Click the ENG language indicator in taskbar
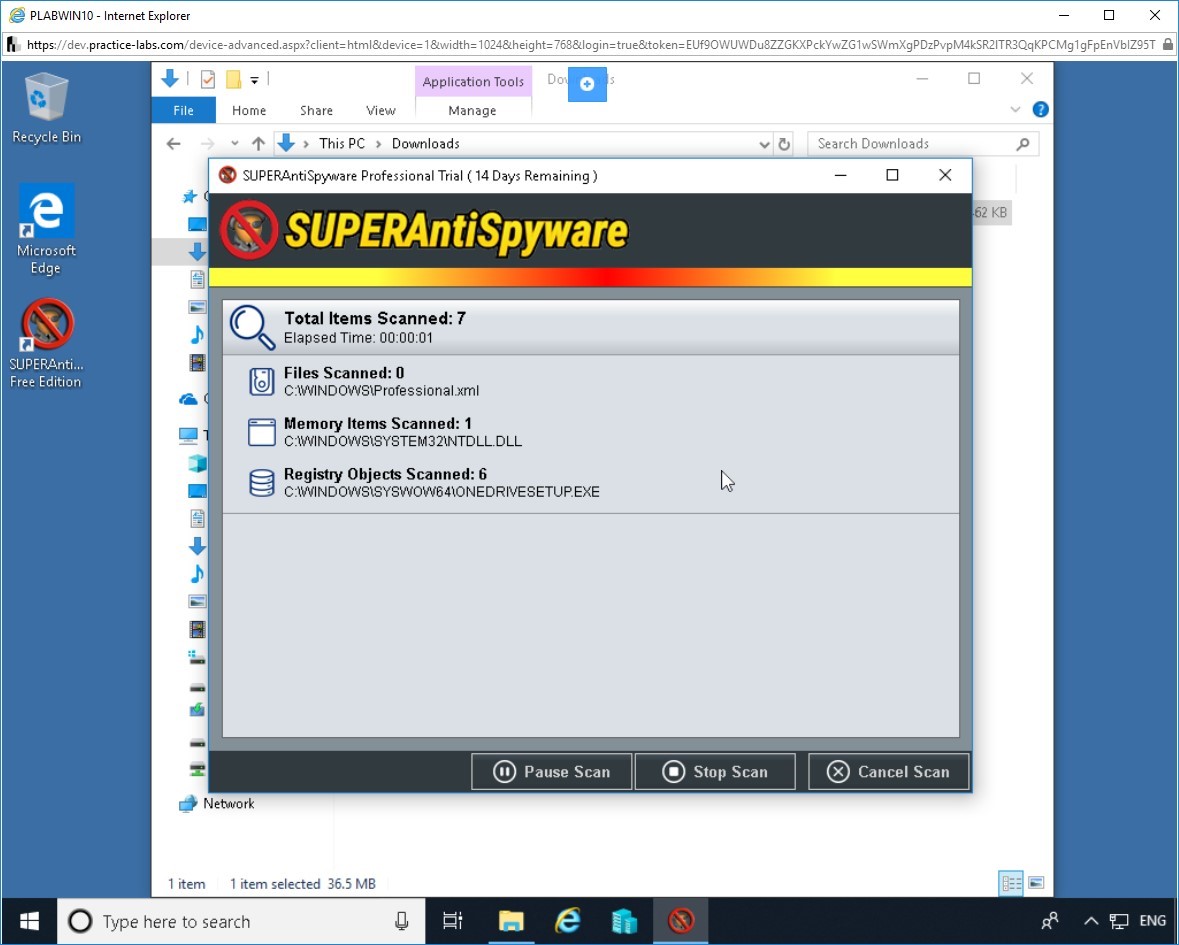The height and width of the screenshot is (945, 1179). pos(1152,921)
